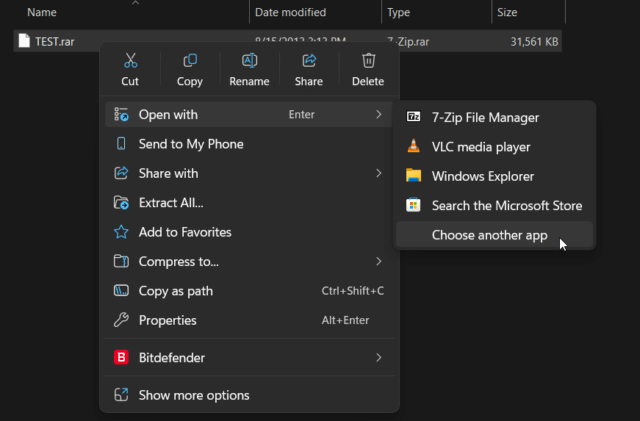
Task: Click the Copy icon in context menu
Action: tap(190, 60)
